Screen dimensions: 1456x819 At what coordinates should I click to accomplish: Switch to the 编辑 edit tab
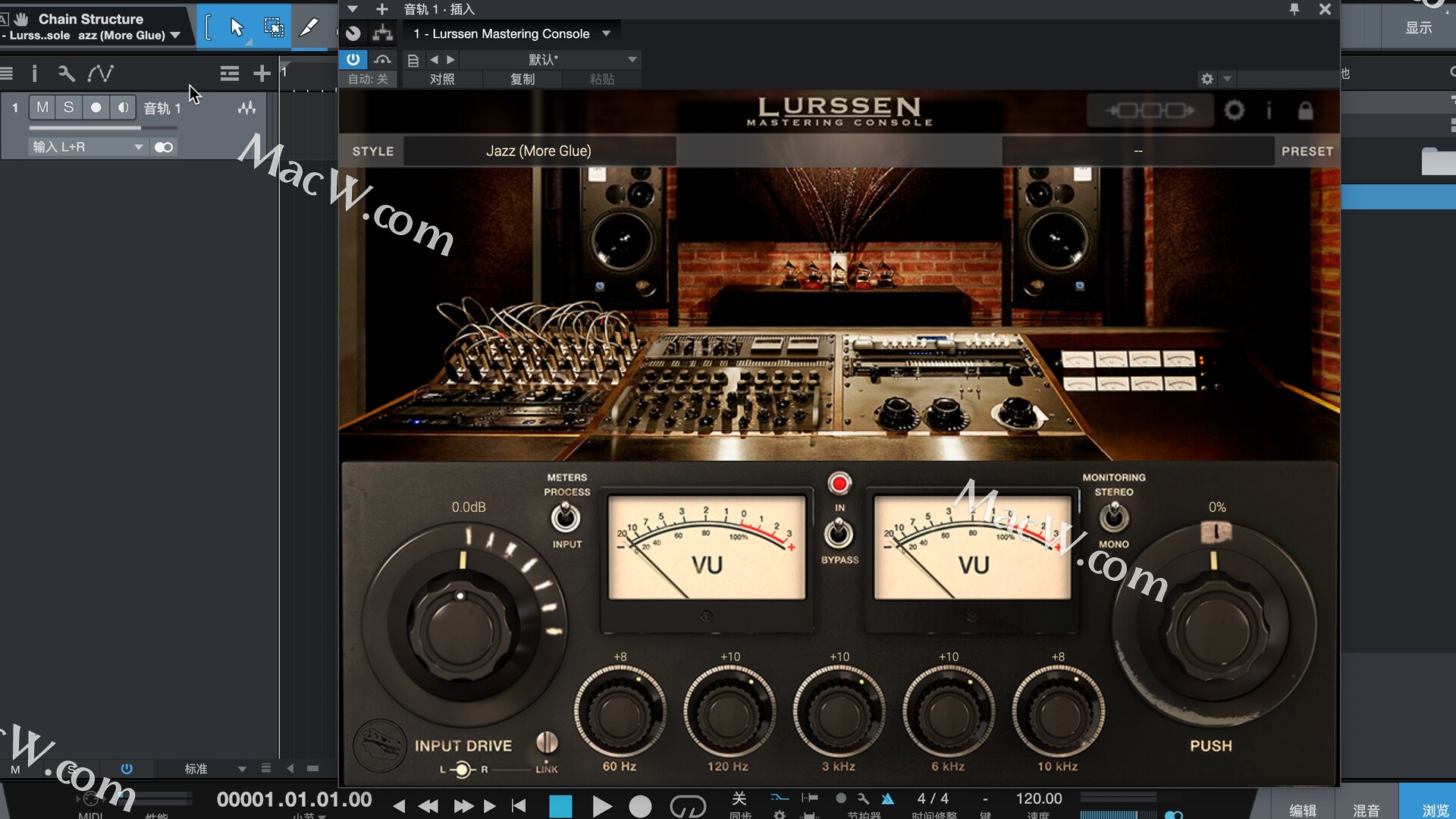1303,810
